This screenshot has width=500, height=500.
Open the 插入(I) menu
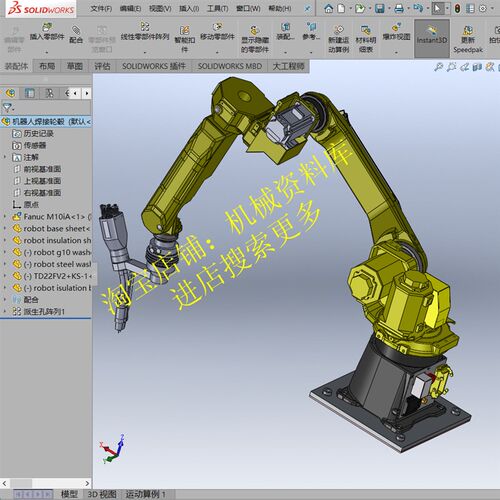189,8
